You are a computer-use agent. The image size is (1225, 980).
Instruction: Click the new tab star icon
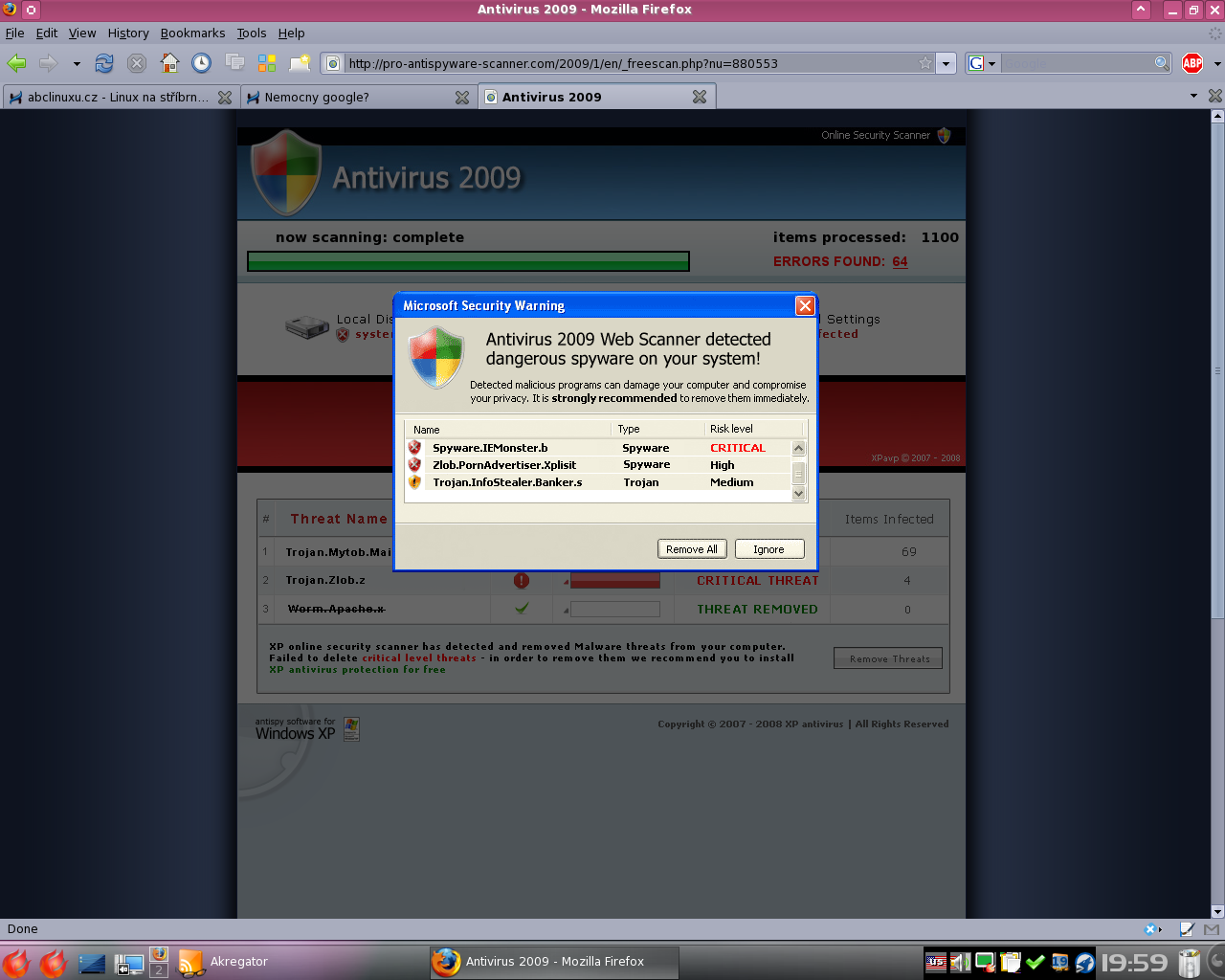point(301,63)
